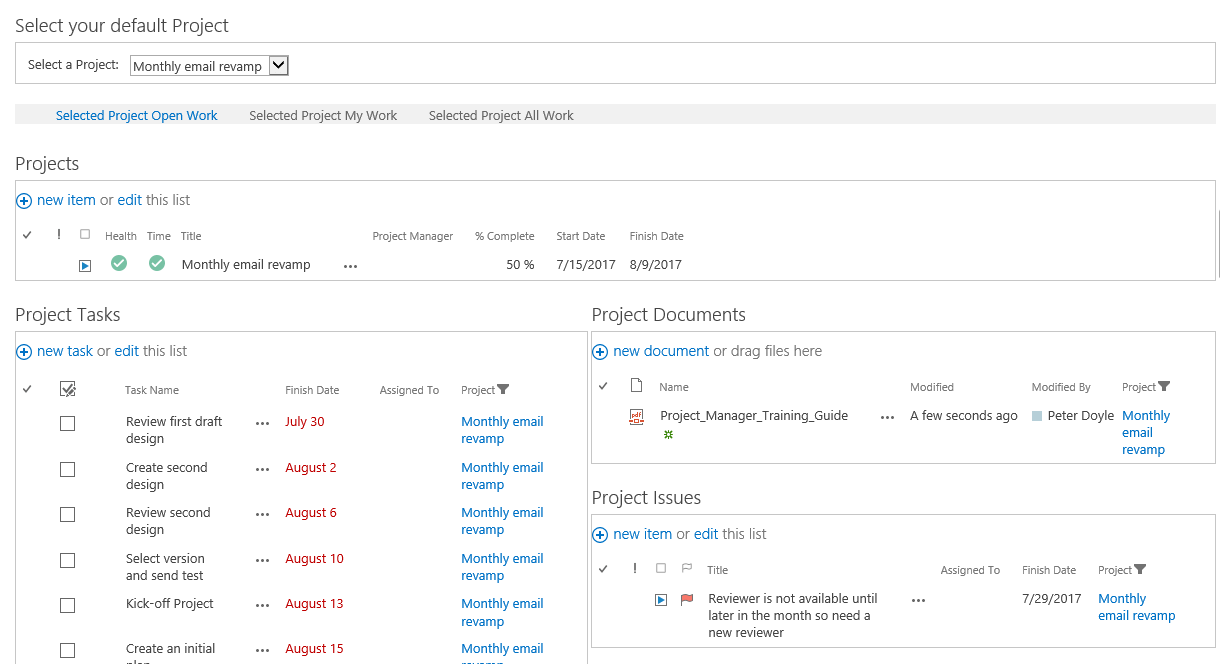Click the filter icon on Project Issues' Project column

[1140, 570]
